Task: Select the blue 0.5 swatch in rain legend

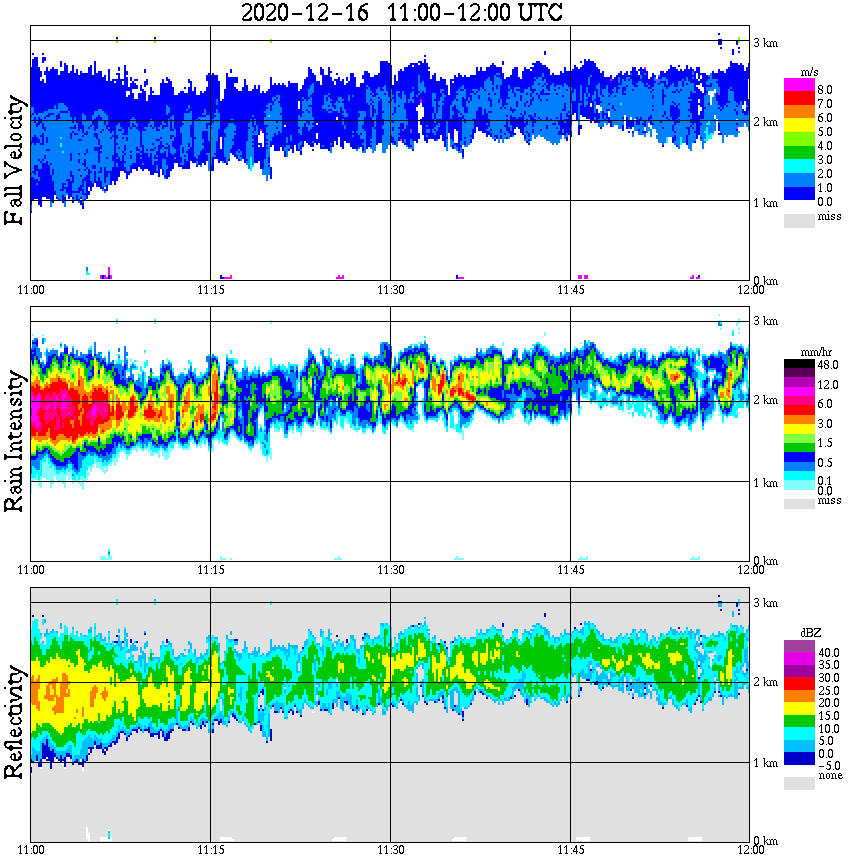Action: click(x=800, y=457)
